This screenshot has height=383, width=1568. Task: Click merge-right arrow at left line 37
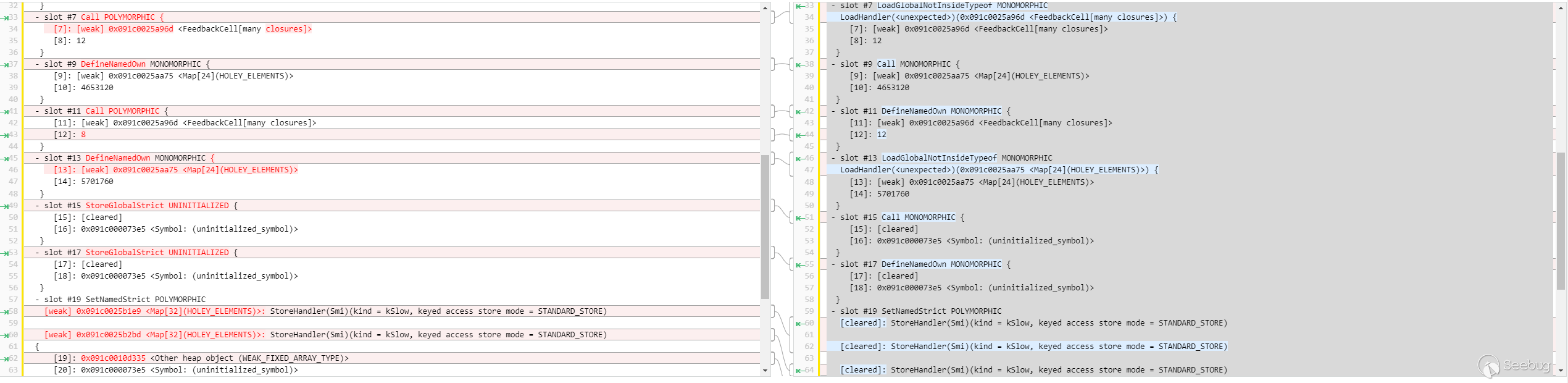click(6, 64)
